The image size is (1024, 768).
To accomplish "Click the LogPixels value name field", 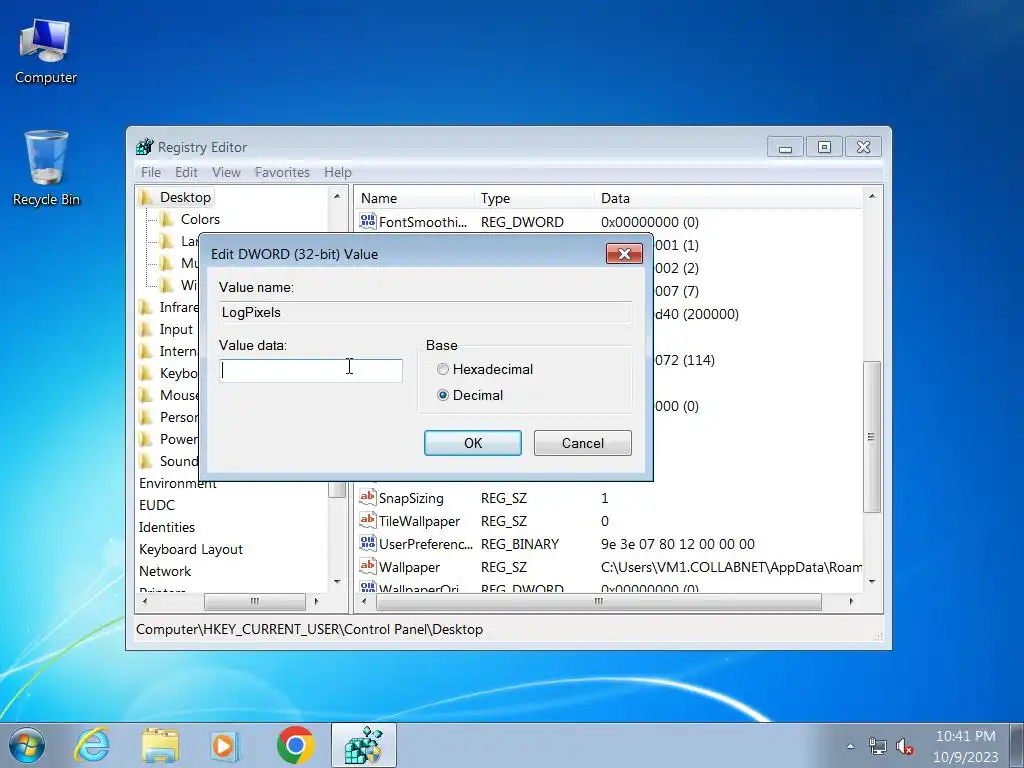I will click(x=426, y=312).
